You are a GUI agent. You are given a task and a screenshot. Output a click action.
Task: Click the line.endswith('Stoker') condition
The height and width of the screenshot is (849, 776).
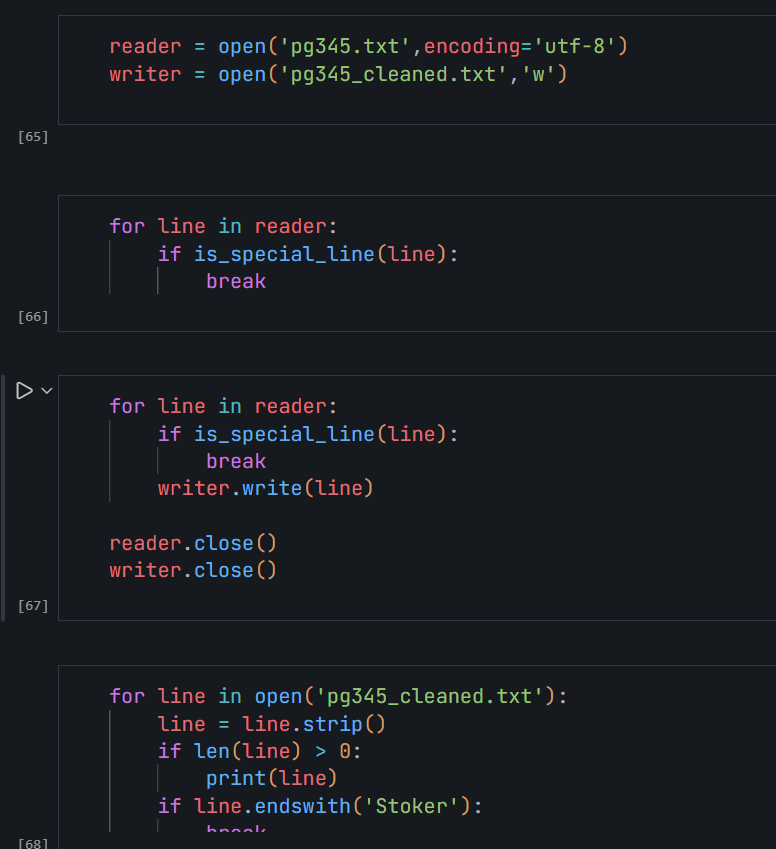point(332,806)
